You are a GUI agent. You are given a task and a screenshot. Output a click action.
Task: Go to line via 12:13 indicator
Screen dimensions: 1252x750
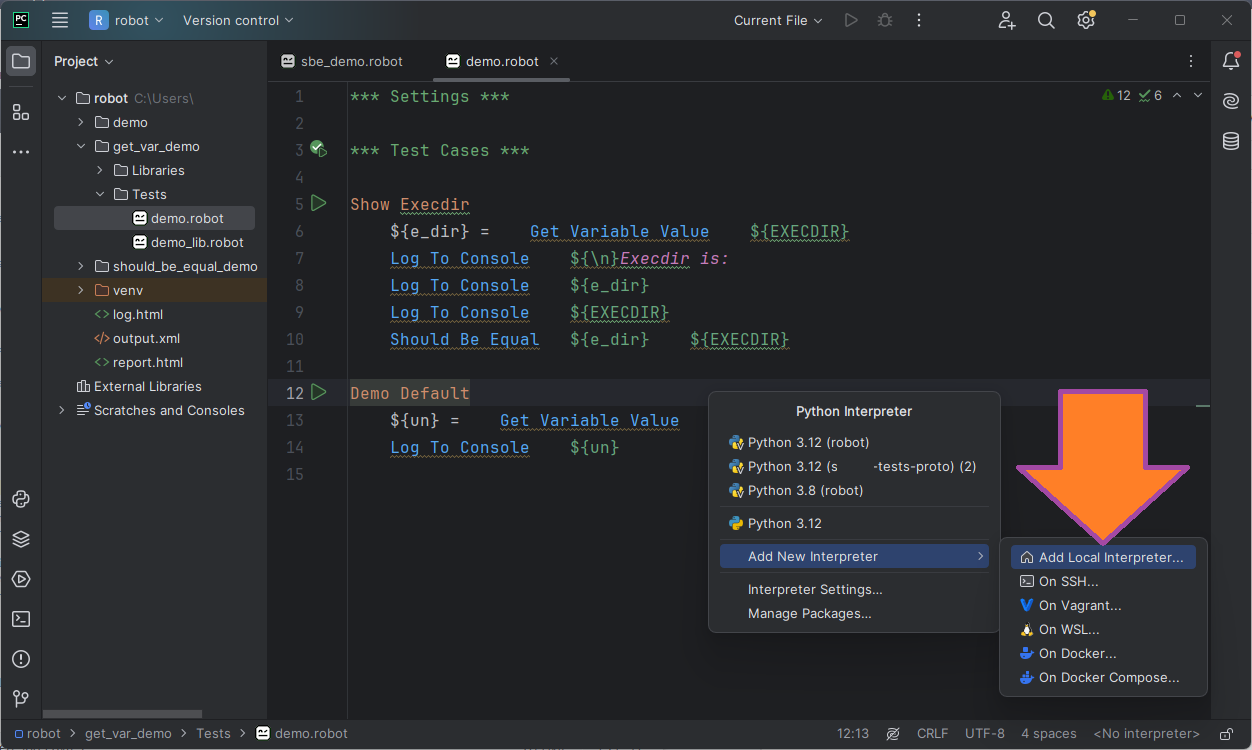coord(853,734)
